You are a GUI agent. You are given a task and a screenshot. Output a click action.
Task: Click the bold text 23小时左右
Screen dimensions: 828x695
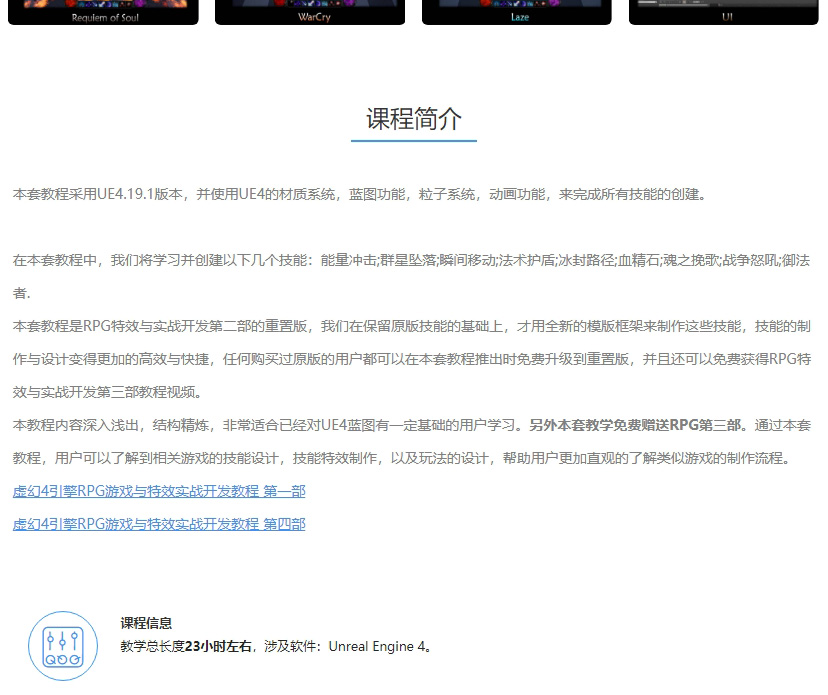[218, 646]
